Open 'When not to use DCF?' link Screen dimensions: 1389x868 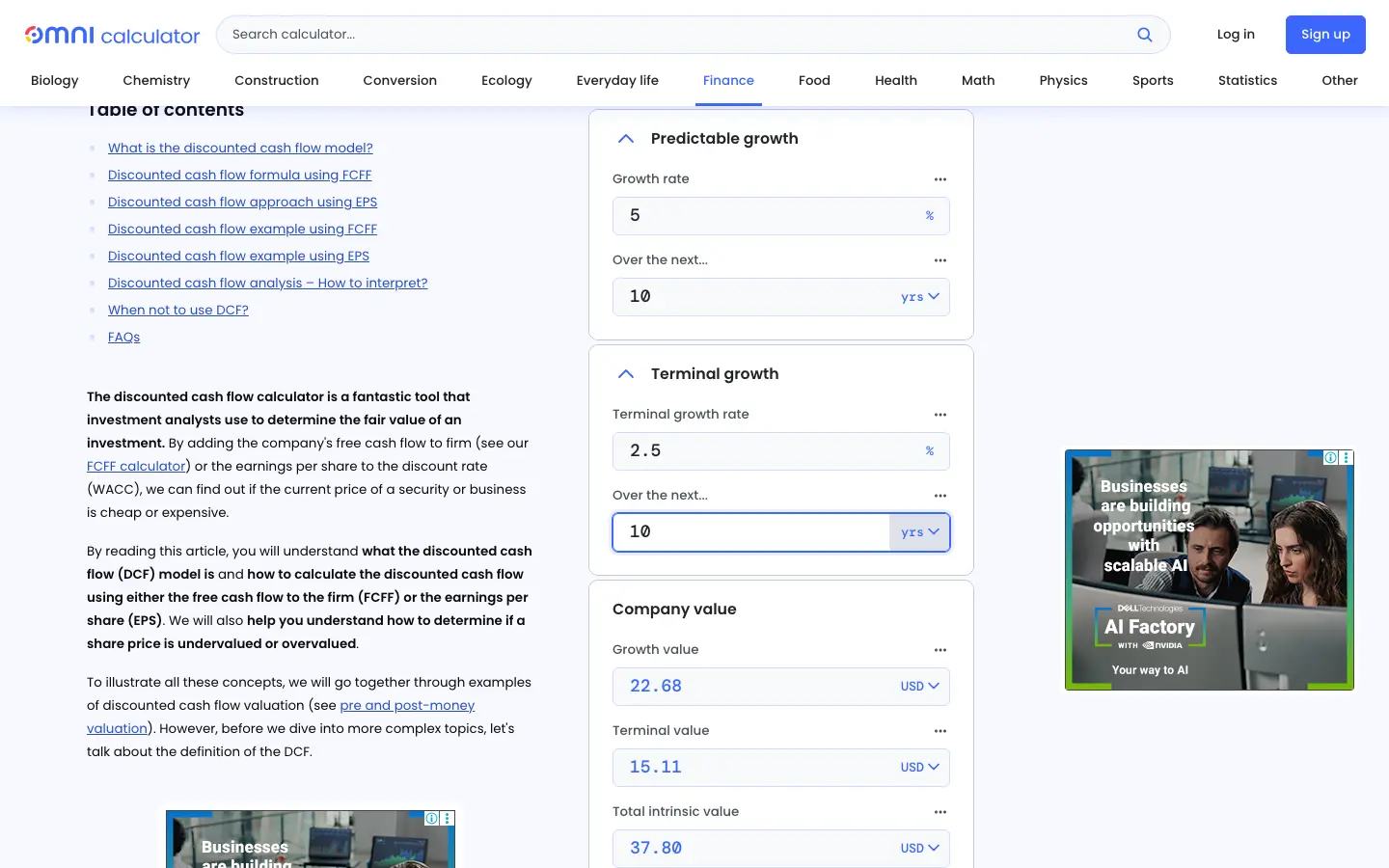(178, 310)
